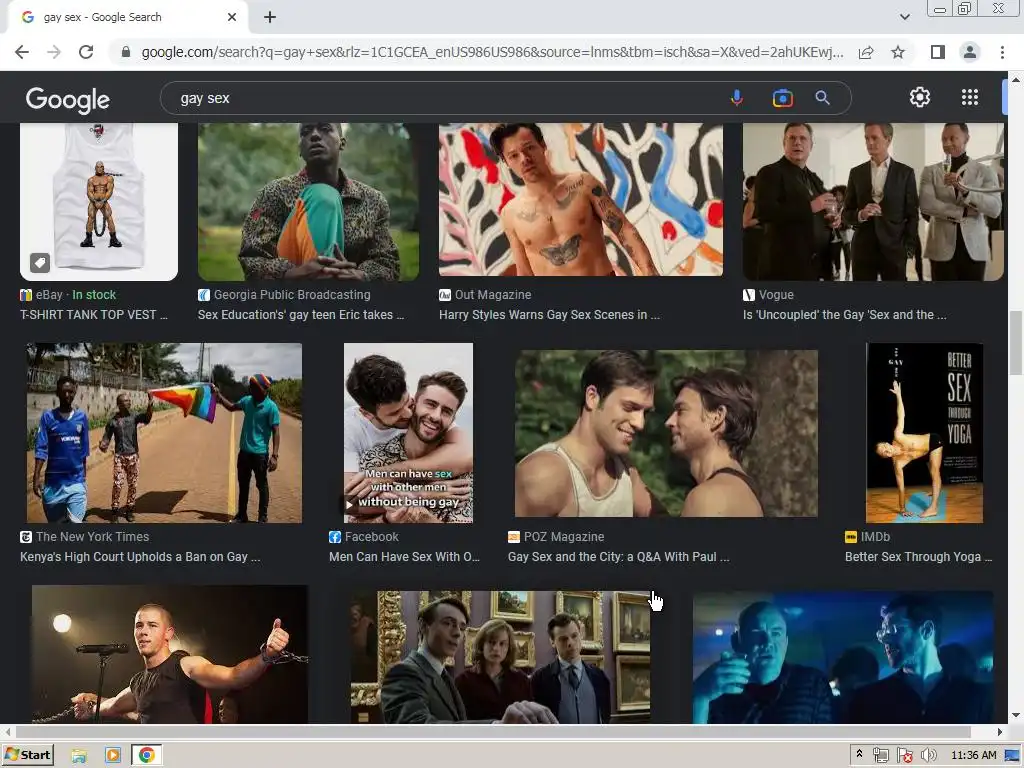This screenshot has width=1024, height=768.
Task: Open The New York Times image
Action: pos(165,433)
